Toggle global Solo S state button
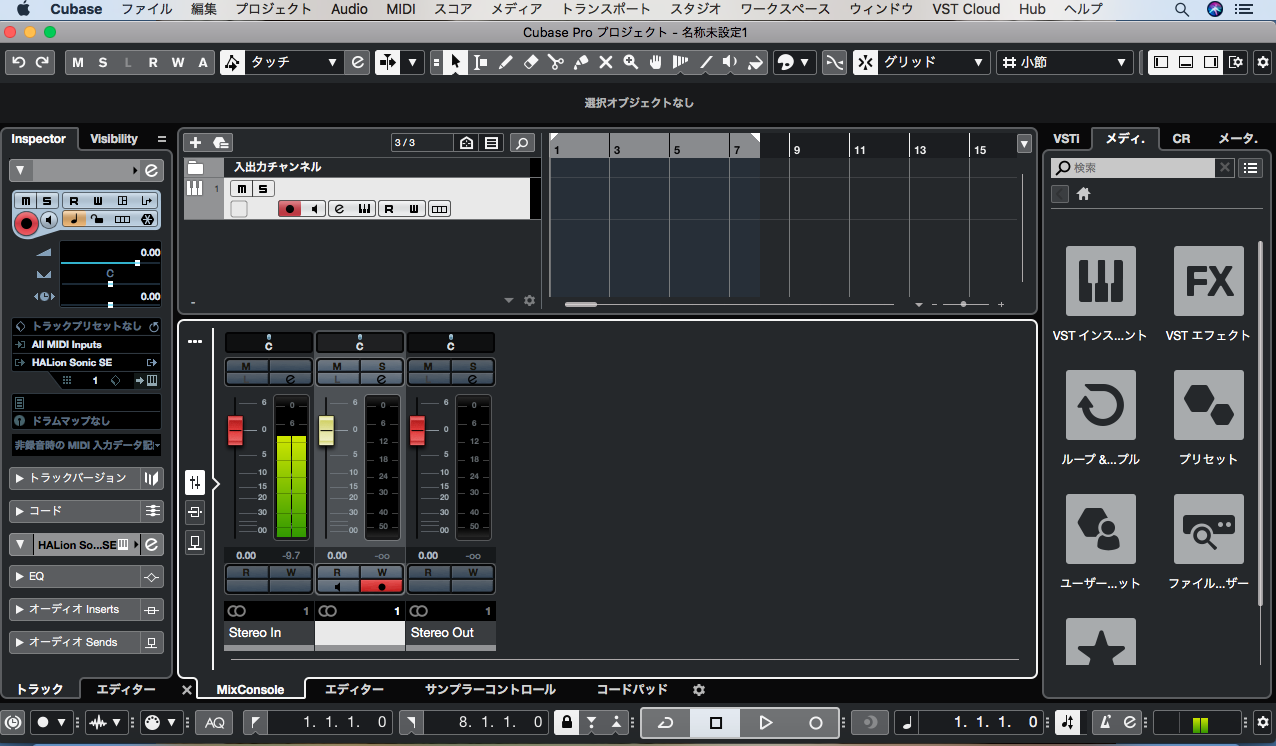 click(x=104, y=62)
